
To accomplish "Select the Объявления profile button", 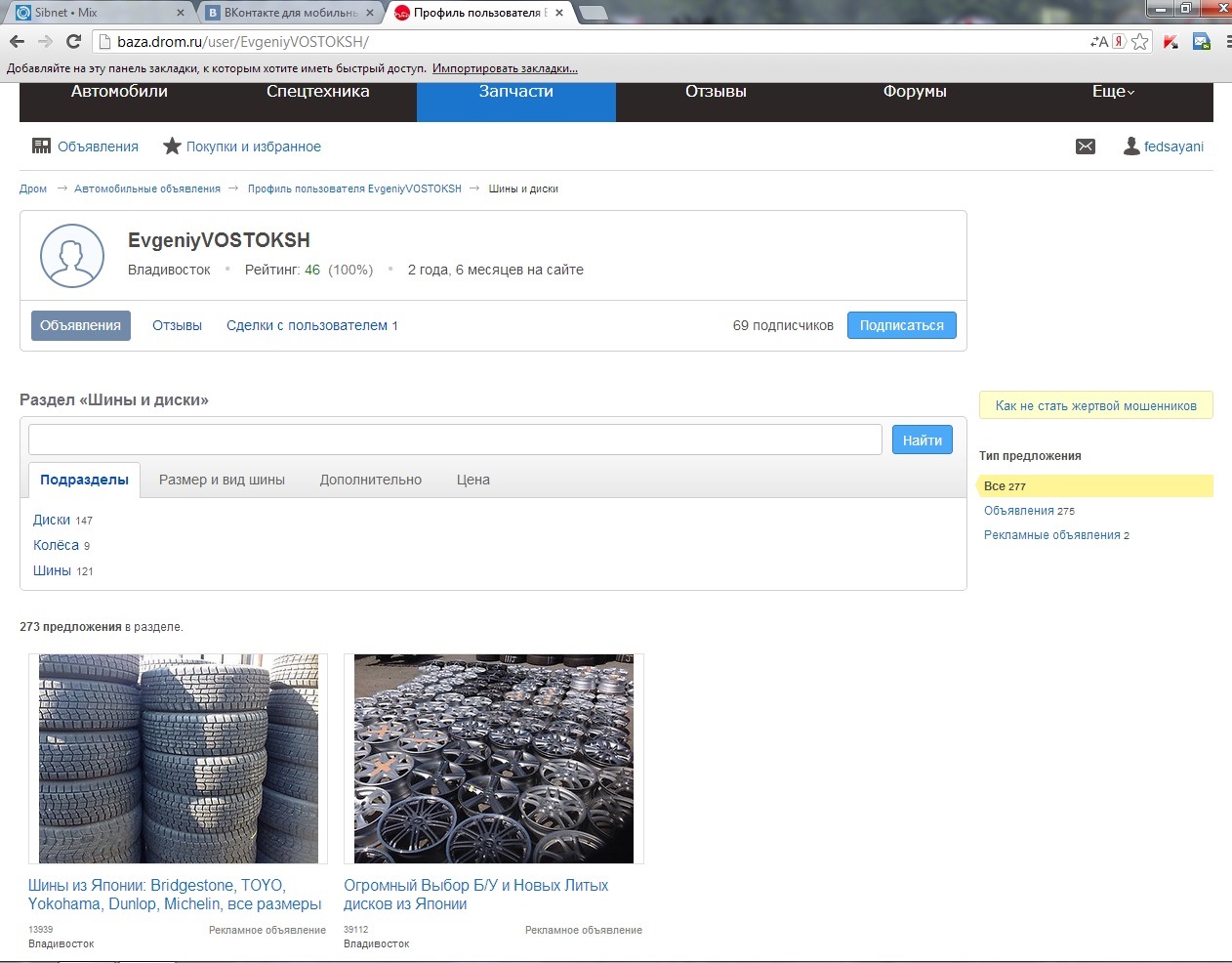I will coord(80,325).
